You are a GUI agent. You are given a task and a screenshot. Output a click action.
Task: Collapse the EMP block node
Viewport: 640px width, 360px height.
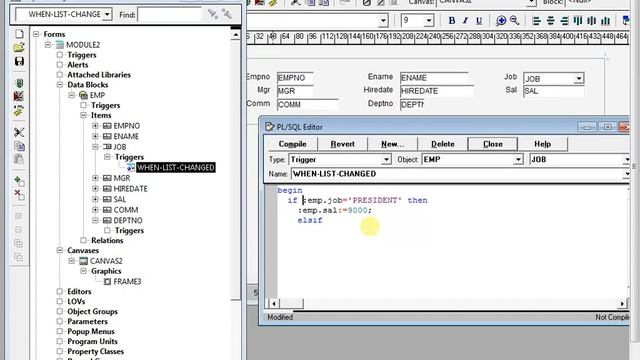tap(71, 95)
